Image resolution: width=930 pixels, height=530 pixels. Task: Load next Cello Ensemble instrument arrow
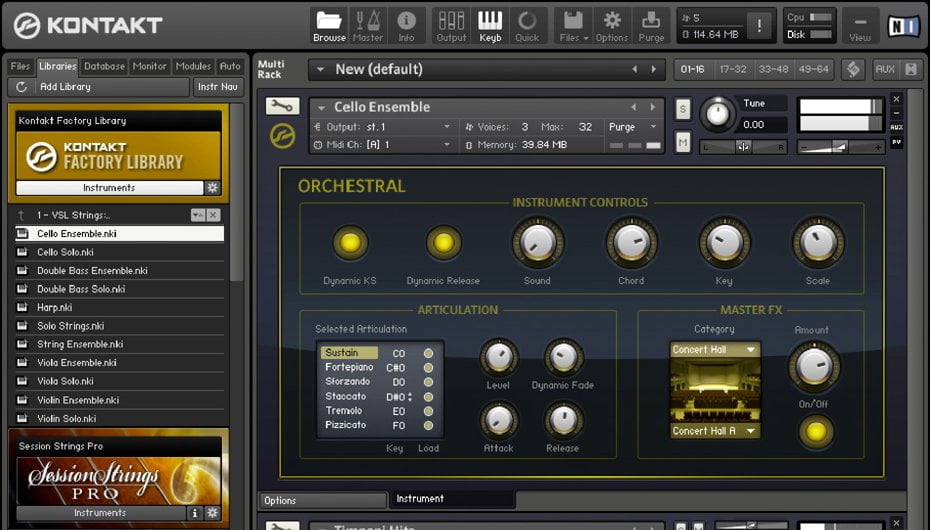653,107
